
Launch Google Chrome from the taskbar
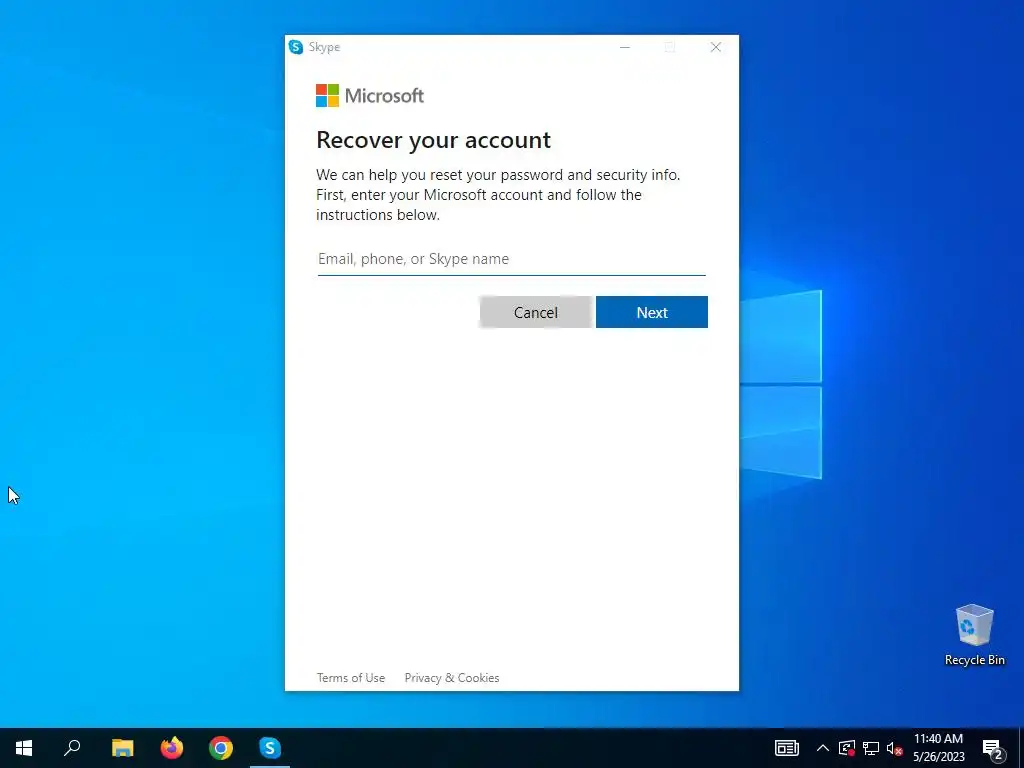click(221, 748)
